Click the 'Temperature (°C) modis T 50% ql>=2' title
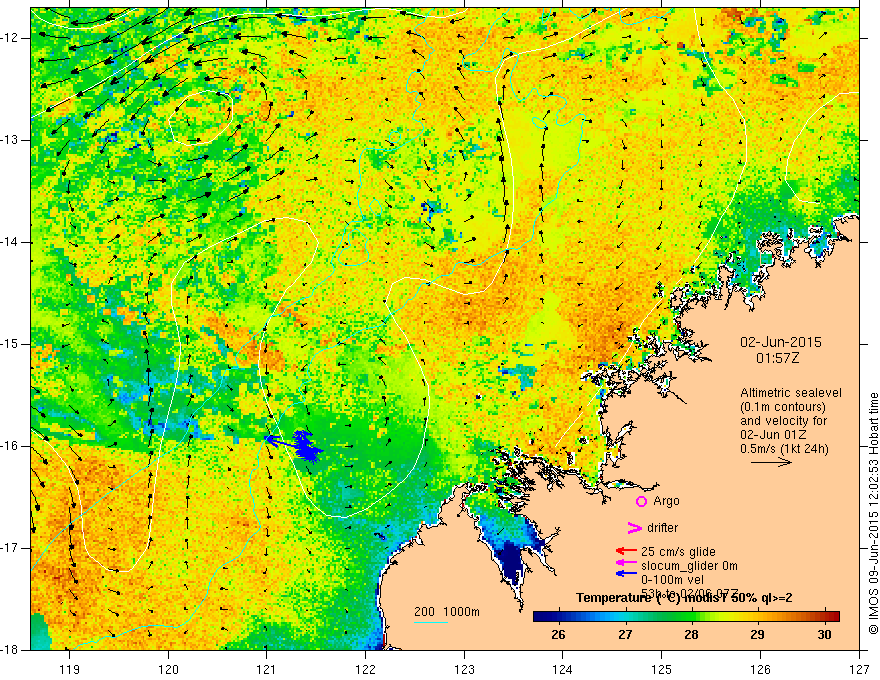This screenshot has width=880, height=680. coord(684,598)
